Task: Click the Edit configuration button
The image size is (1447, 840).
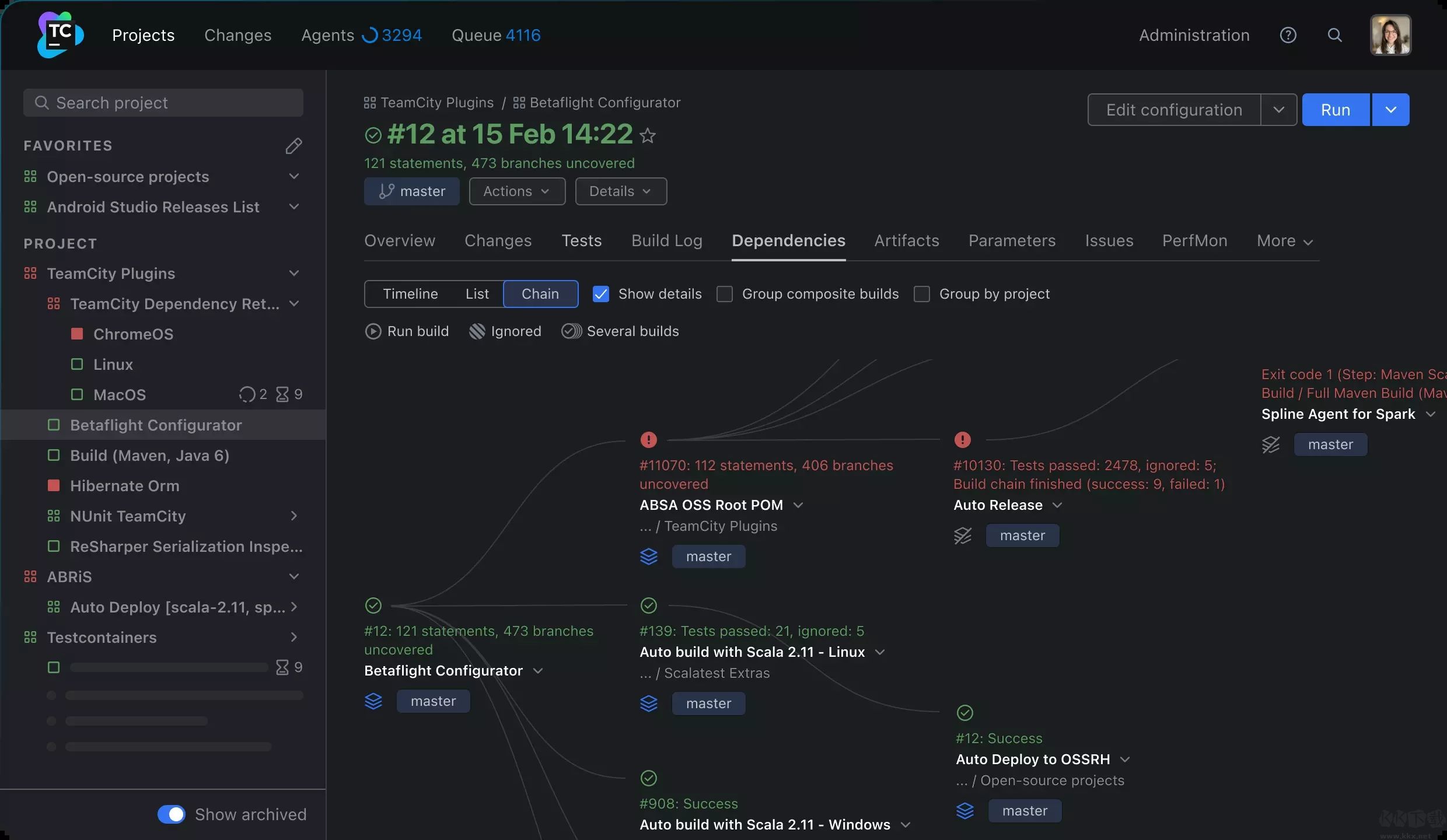Action: coord(1173,110)
